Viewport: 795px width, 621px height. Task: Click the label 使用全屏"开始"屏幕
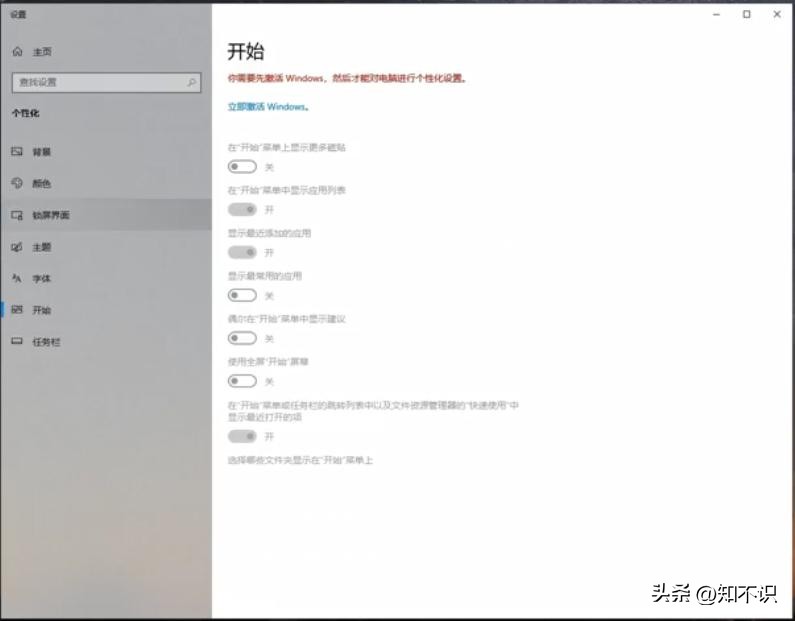pos(268,361)
